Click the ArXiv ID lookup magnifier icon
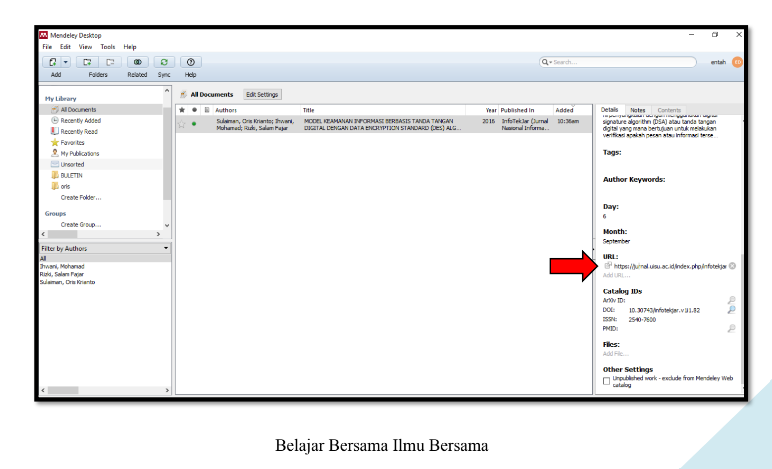The image size is (772, 469). point(731,300)
